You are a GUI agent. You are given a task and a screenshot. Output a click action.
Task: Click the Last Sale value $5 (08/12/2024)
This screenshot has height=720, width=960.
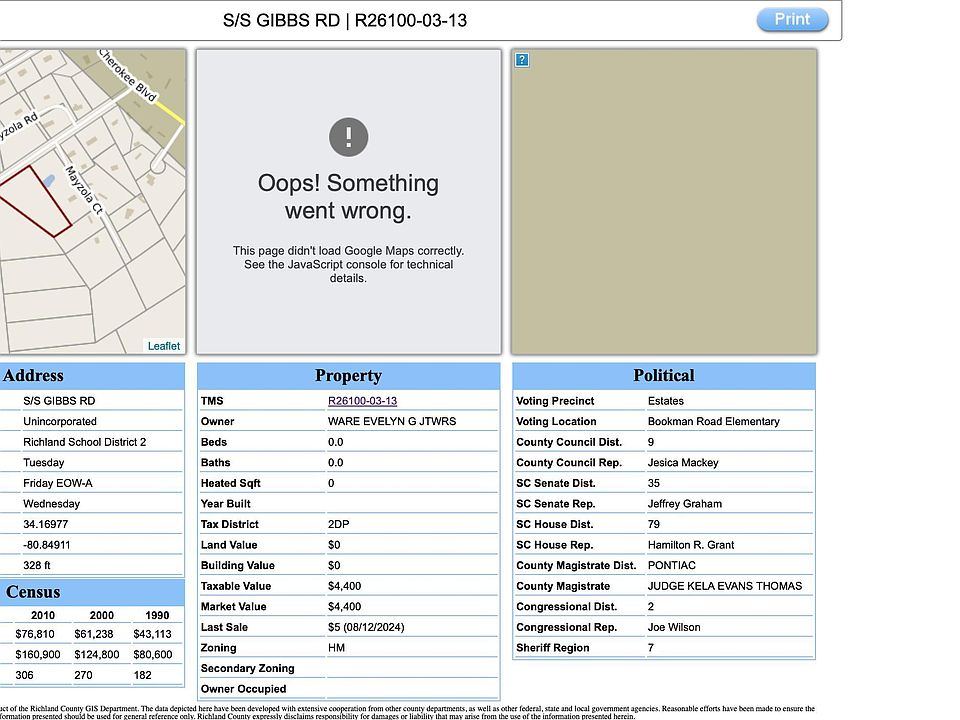[x=366, y=628]
